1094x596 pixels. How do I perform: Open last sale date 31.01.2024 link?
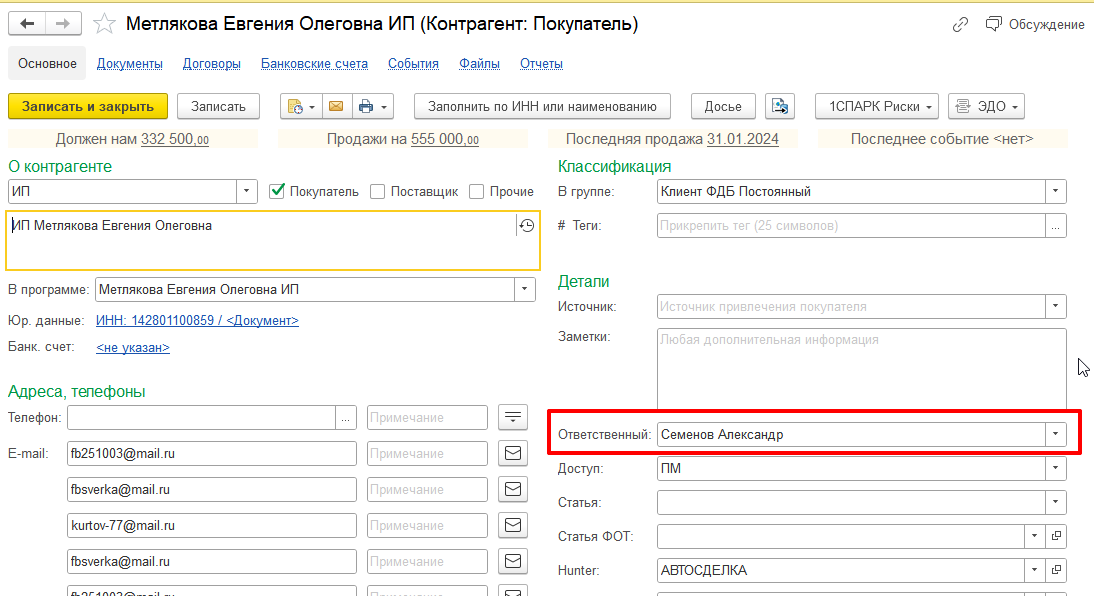pyautogui.click(x=742, y=139)
